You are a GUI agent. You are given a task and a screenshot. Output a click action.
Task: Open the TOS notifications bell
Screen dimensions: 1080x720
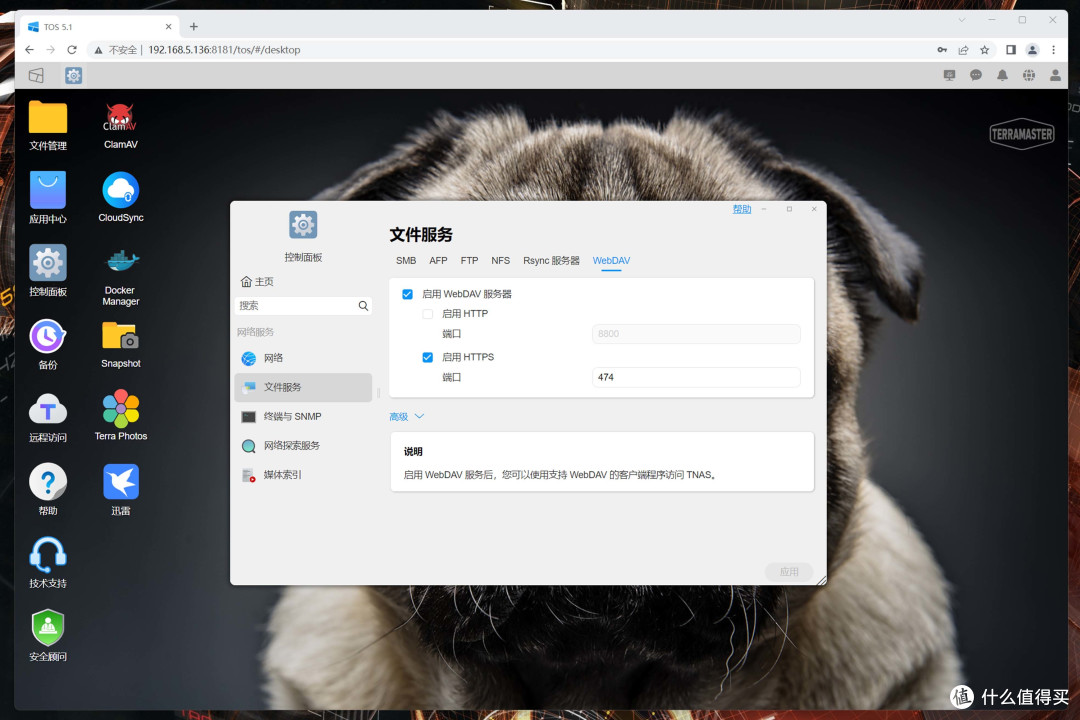pyautogui.click(x=1002, y=75)
